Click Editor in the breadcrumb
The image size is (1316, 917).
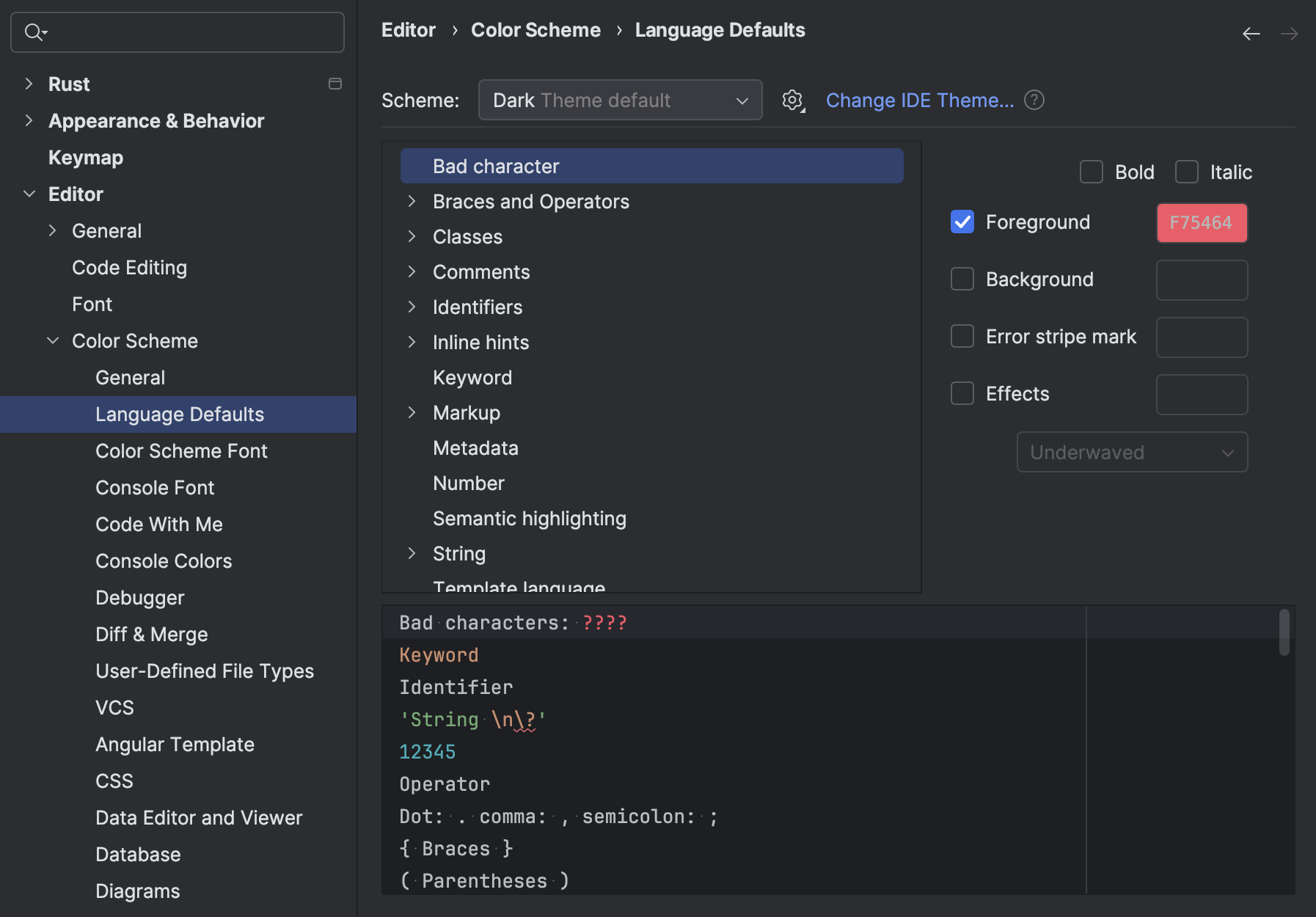409,30
